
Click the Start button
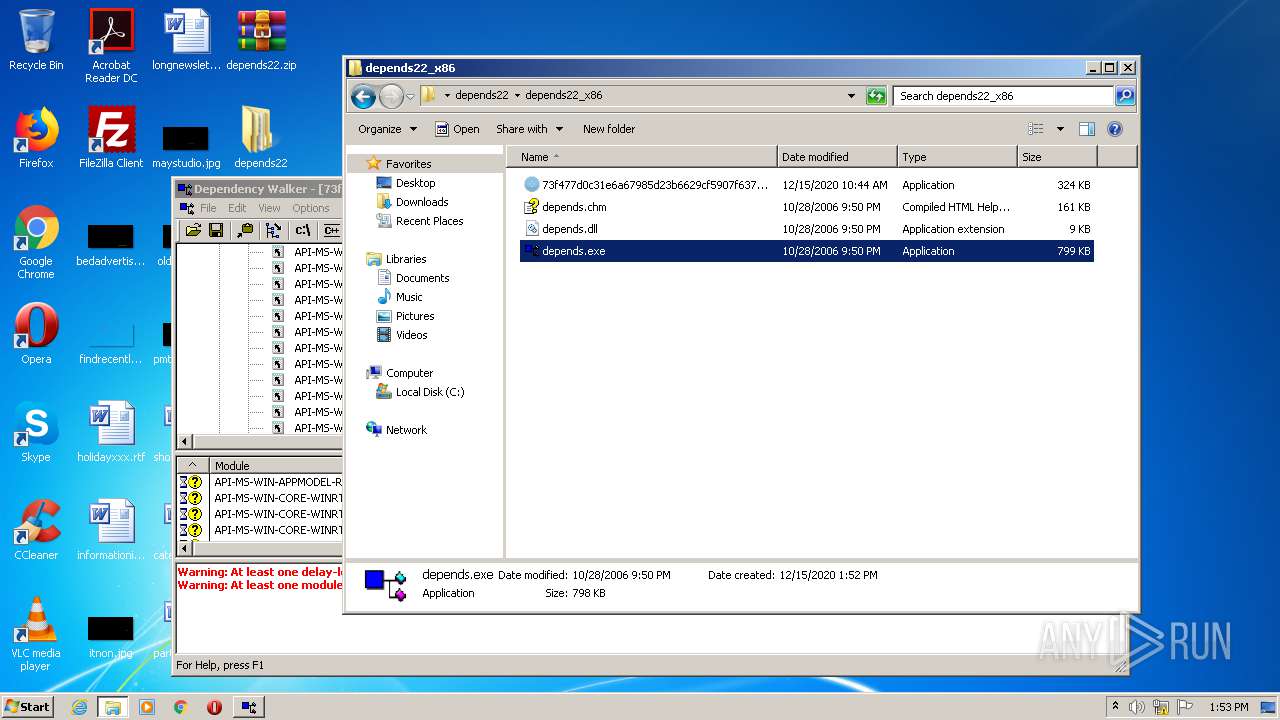point(27,707)
